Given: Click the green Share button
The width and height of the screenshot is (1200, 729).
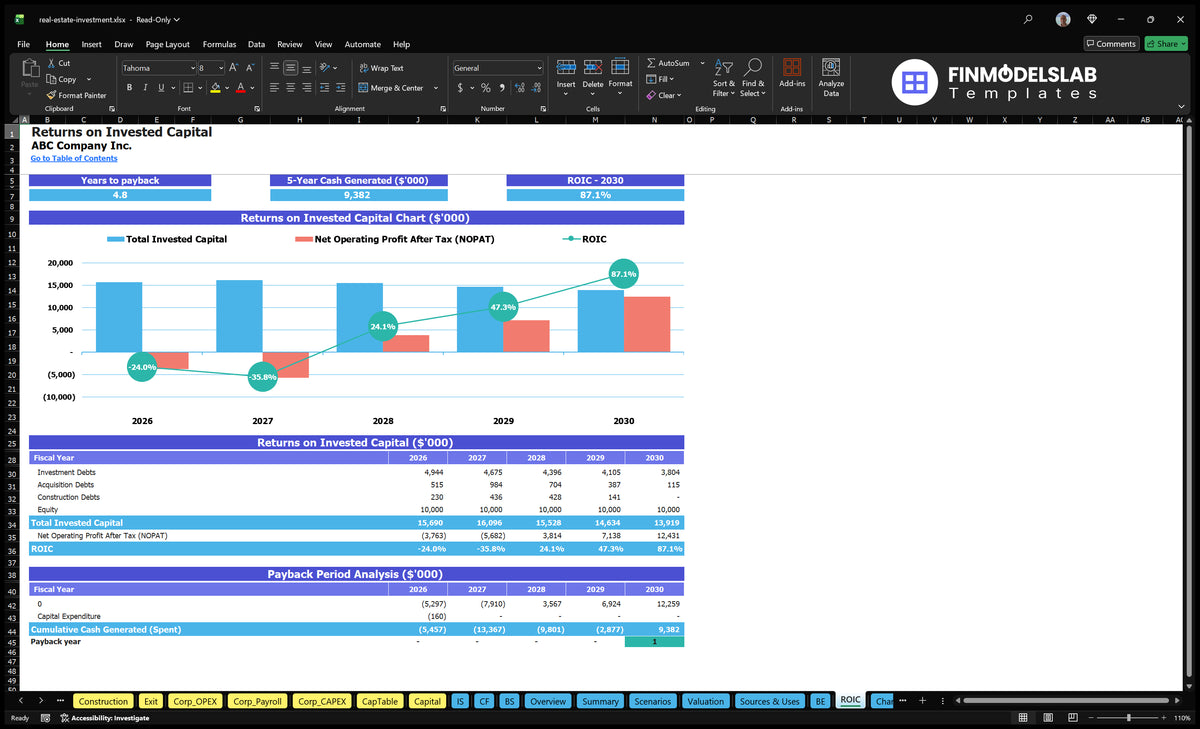Looking at the screenshot, I should click(x=1165, y=44).
